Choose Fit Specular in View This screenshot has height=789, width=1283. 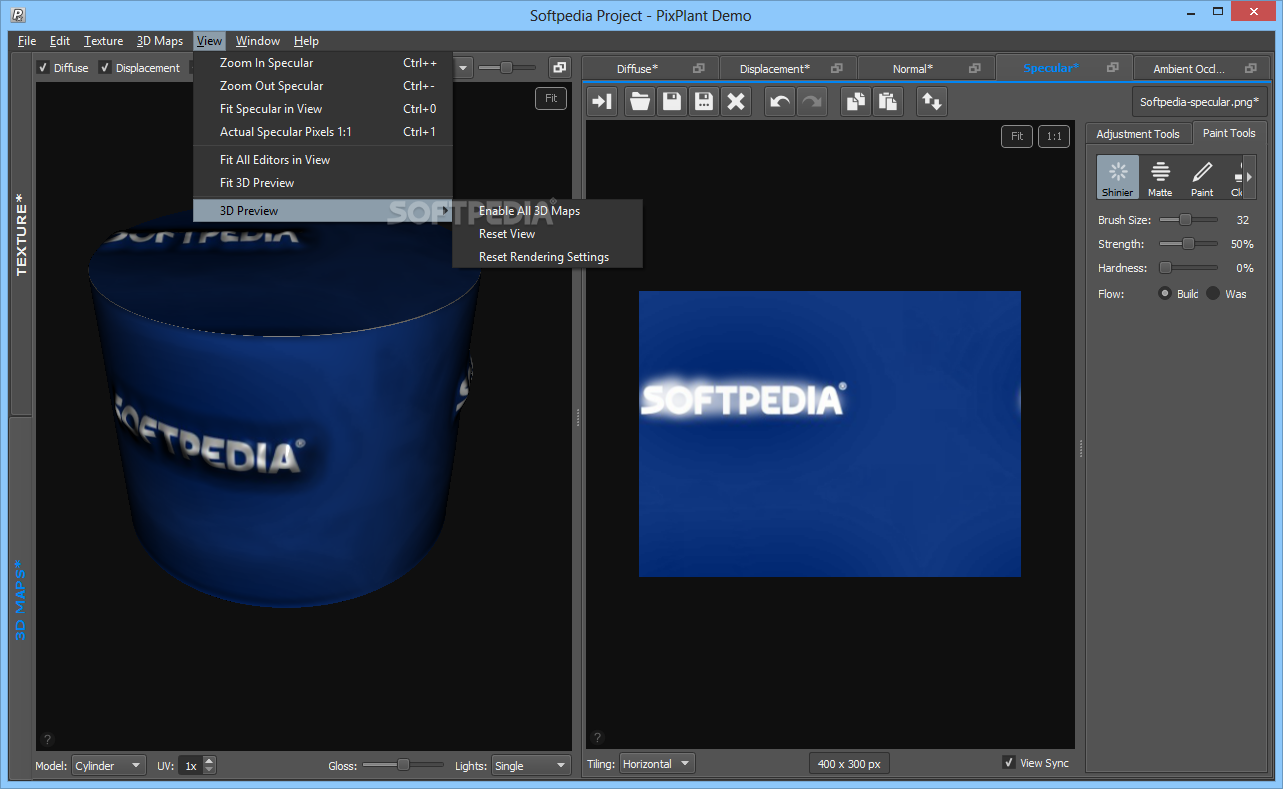pos(323,109)
